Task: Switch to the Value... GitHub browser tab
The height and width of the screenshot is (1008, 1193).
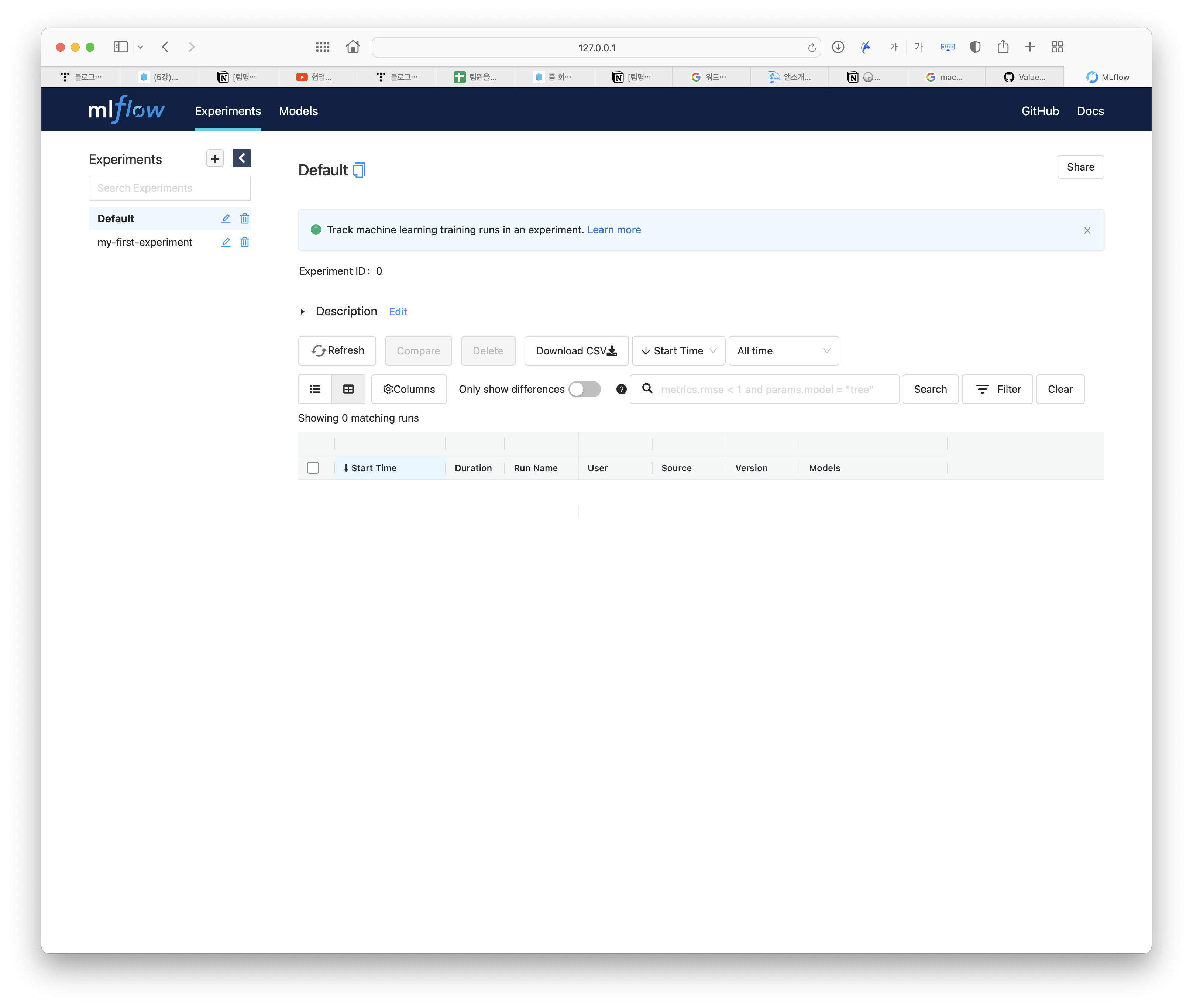Action: point(1024,77)
